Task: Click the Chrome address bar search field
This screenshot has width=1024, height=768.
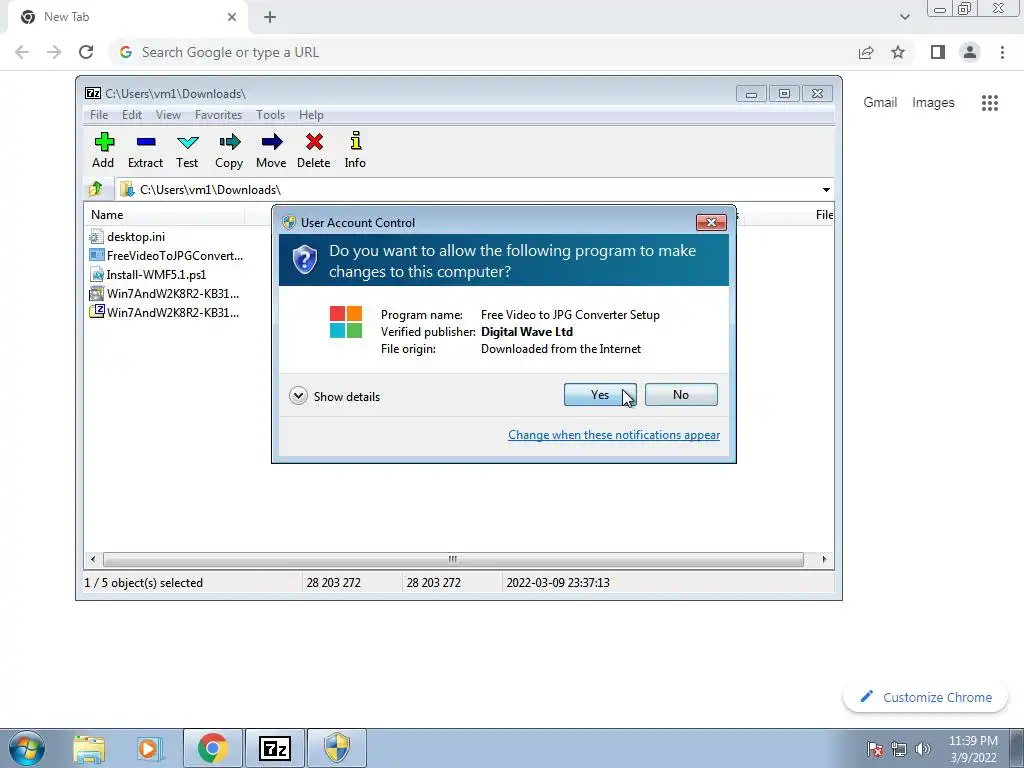Action: [x=483, y=52]
